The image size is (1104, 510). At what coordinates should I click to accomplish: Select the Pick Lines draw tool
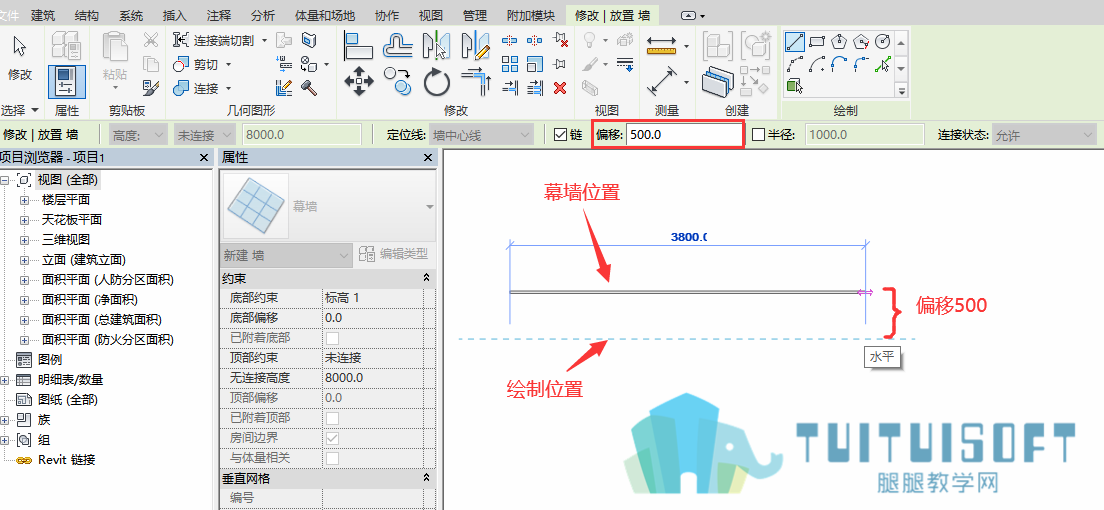click(882, 65)
